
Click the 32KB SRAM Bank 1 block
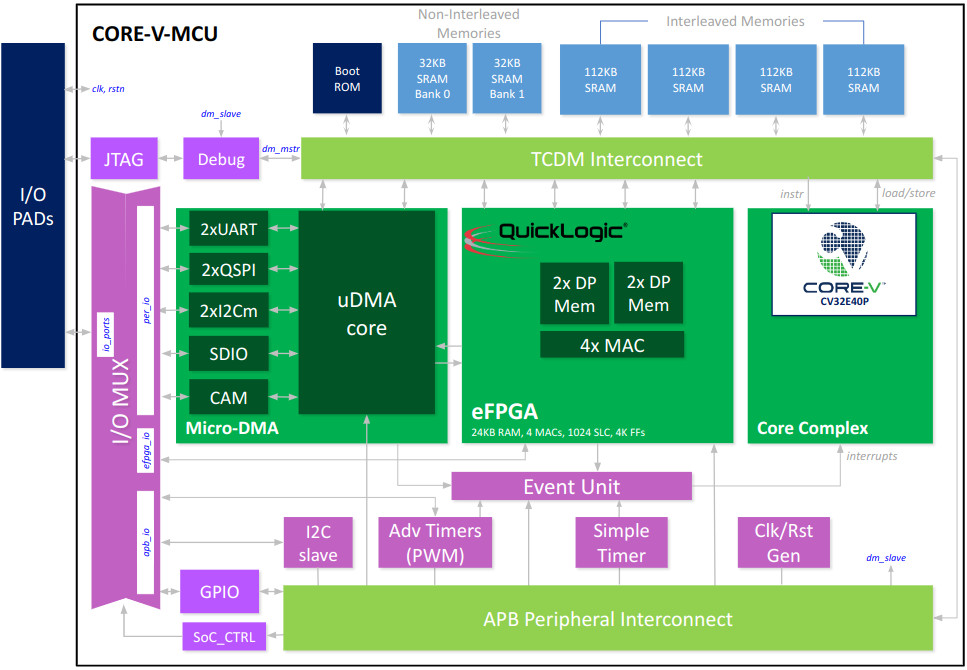tap(507, 79)
